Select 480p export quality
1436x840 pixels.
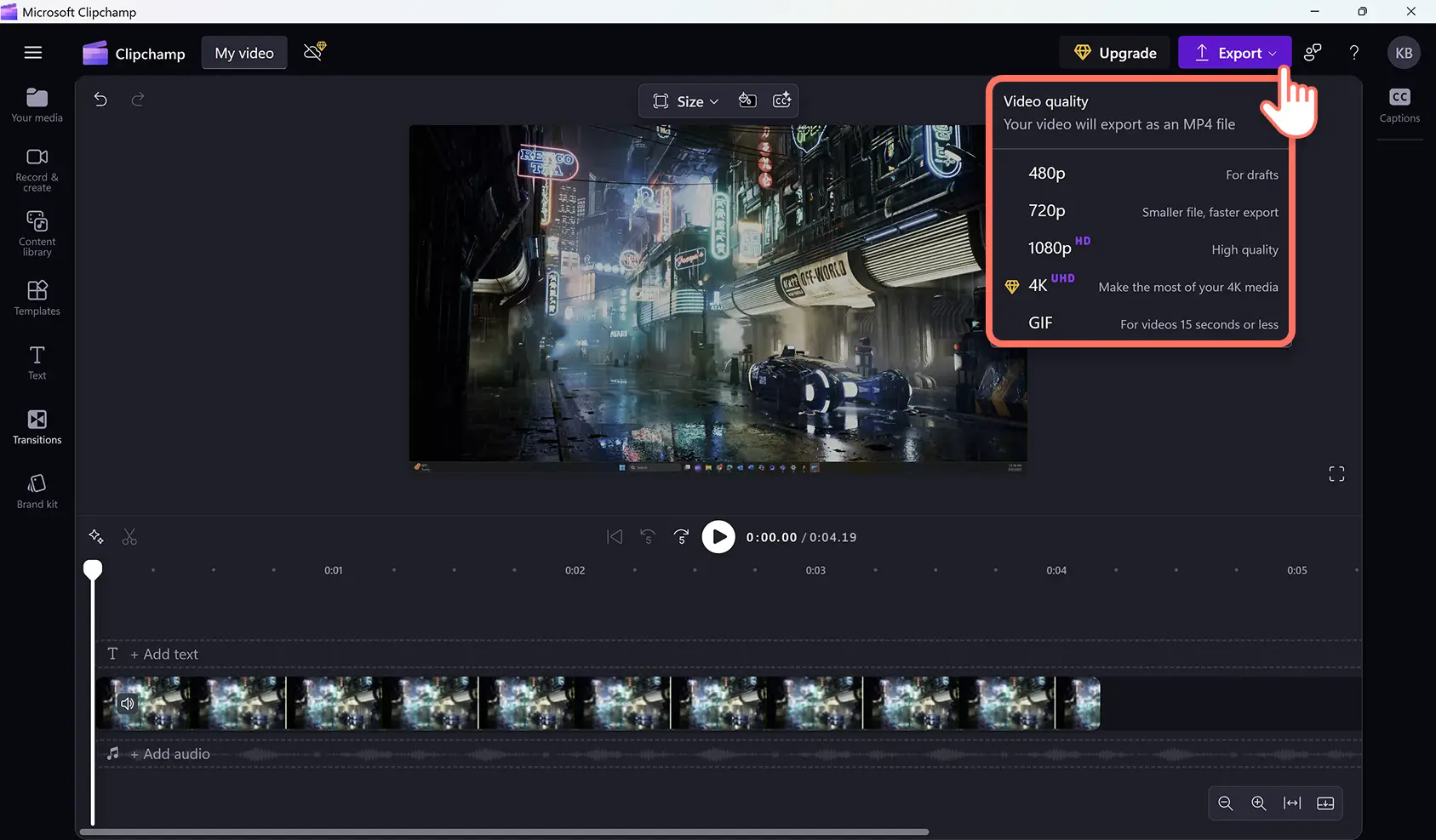tap(1142, 174)
